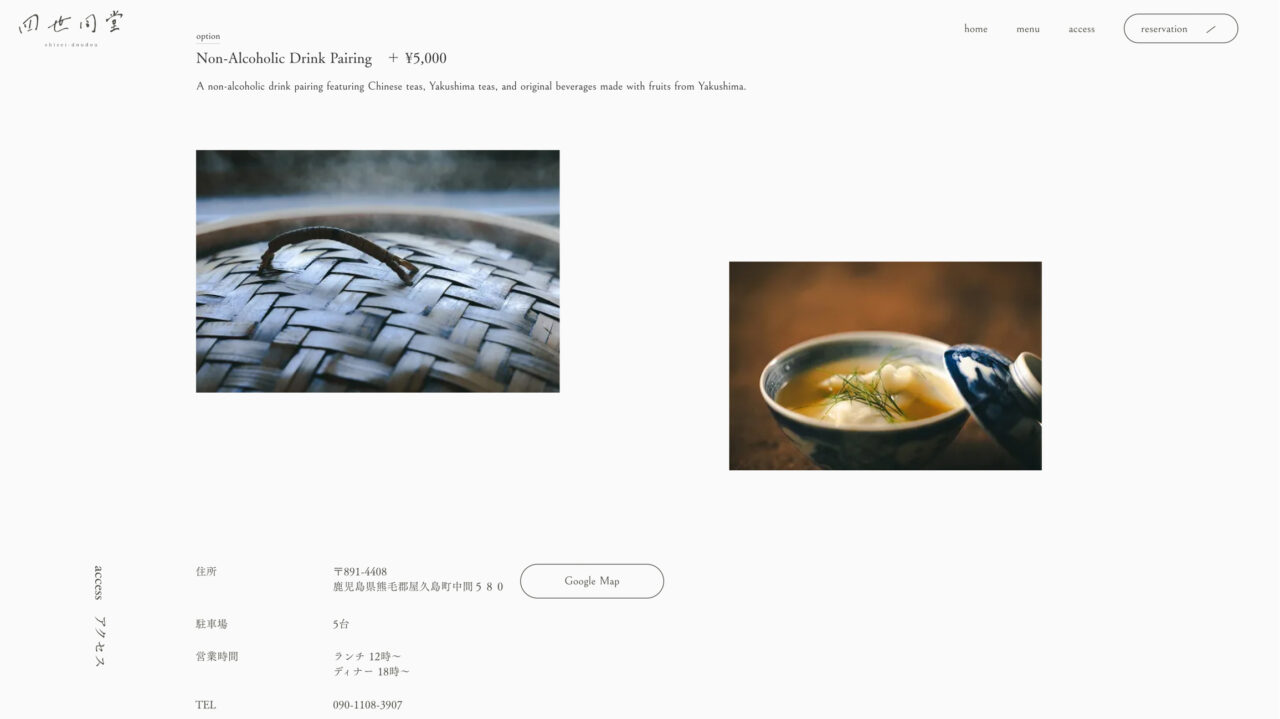
Task: Open the reservation button
Action: 1181,29
